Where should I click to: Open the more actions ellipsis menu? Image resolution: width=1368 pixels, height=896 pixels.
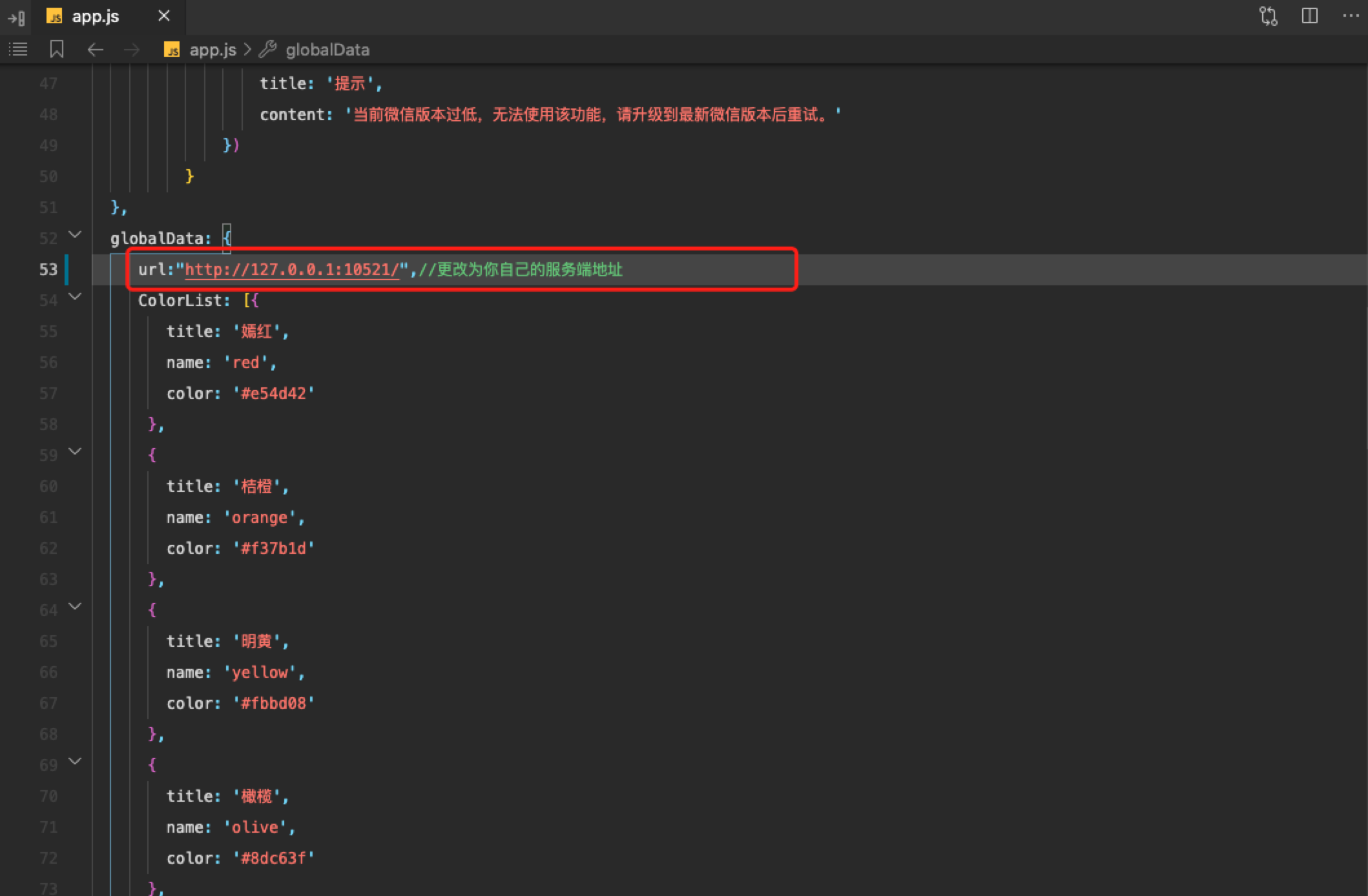click(1351, 16)
